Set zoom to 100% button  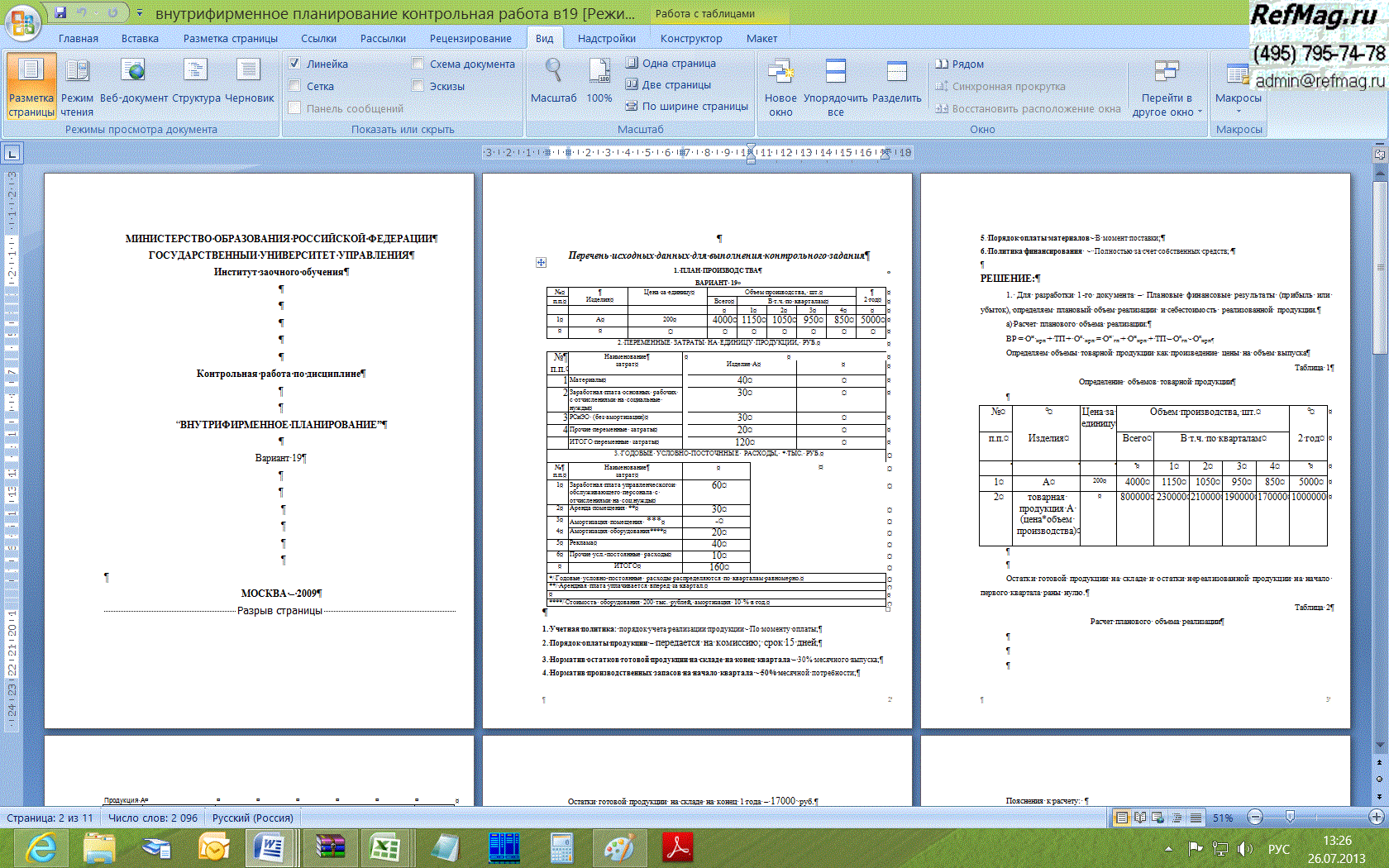(599, 83)
